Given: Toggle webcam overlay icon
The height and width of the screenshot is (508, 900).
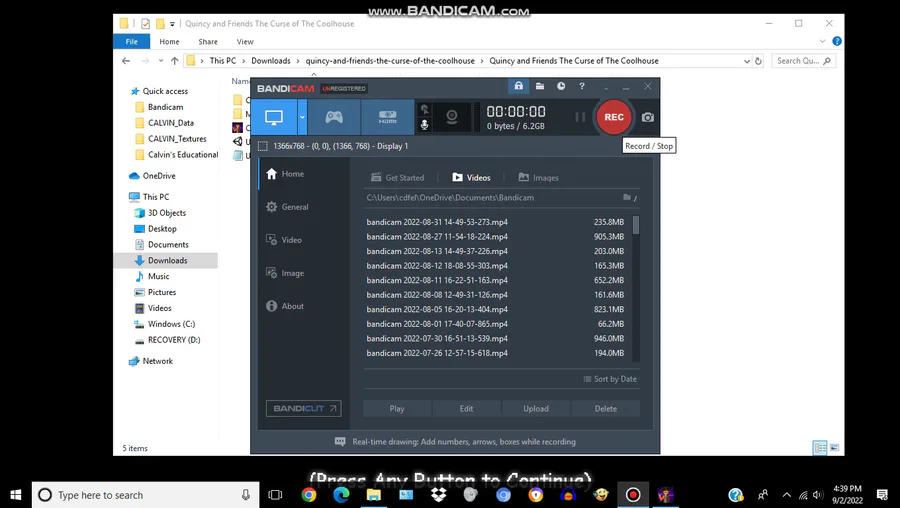Looking at the screenshot, I should [x=452, y=117].
